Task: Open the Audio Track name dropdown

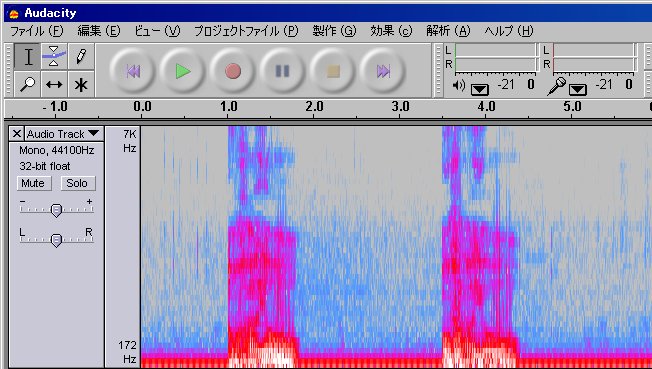Action: pos(64,134)
